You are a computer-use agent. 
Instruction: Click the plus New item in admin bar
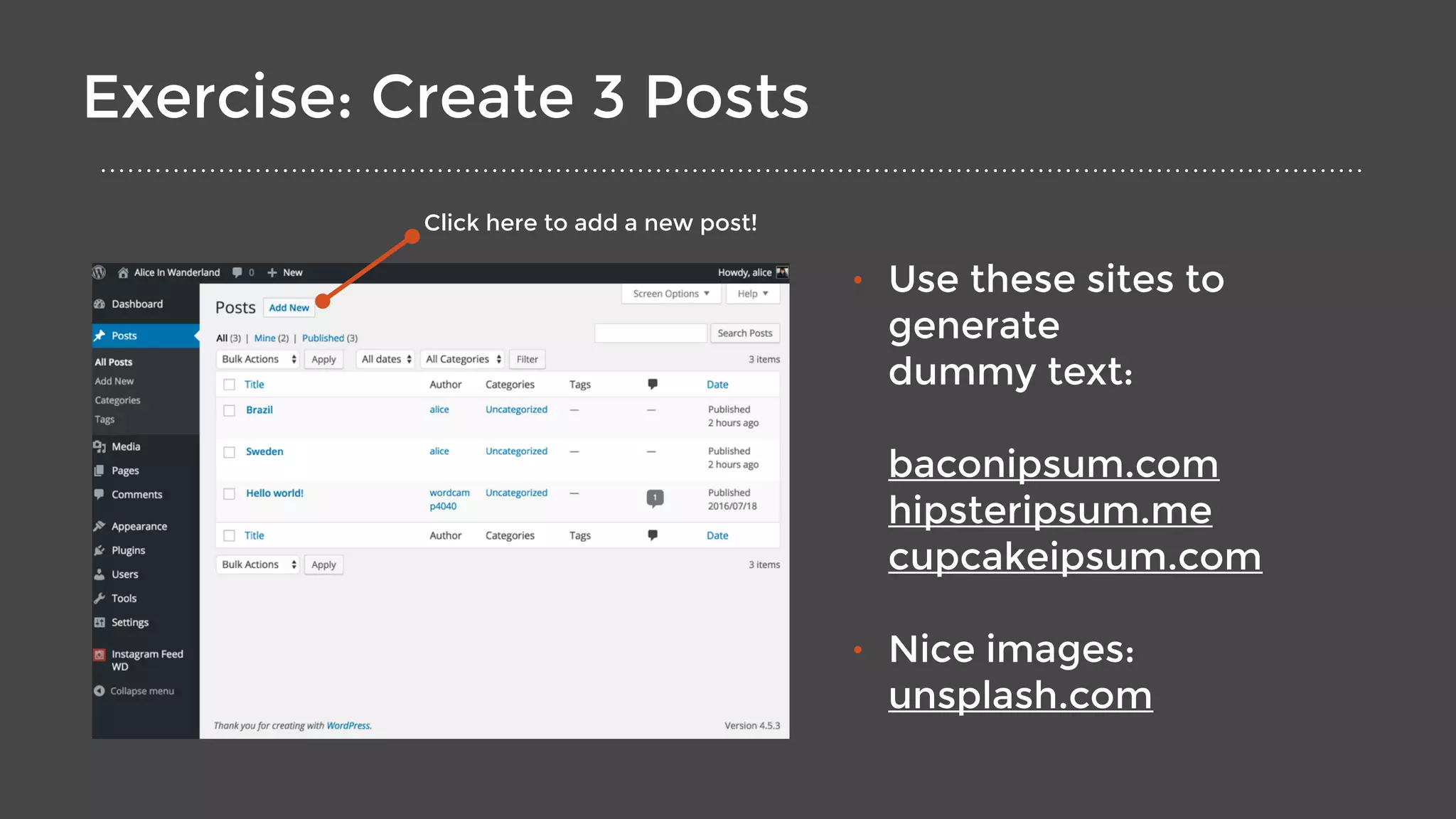[x=284, y=272]
